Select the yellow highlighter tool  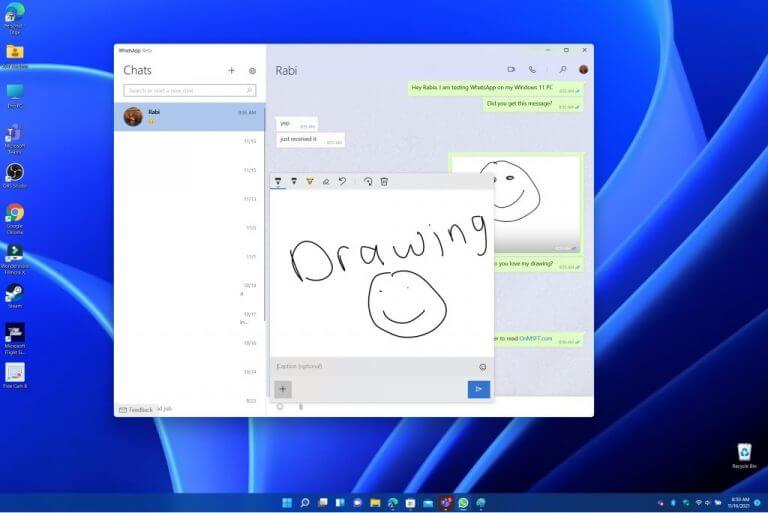coord(310,181)
